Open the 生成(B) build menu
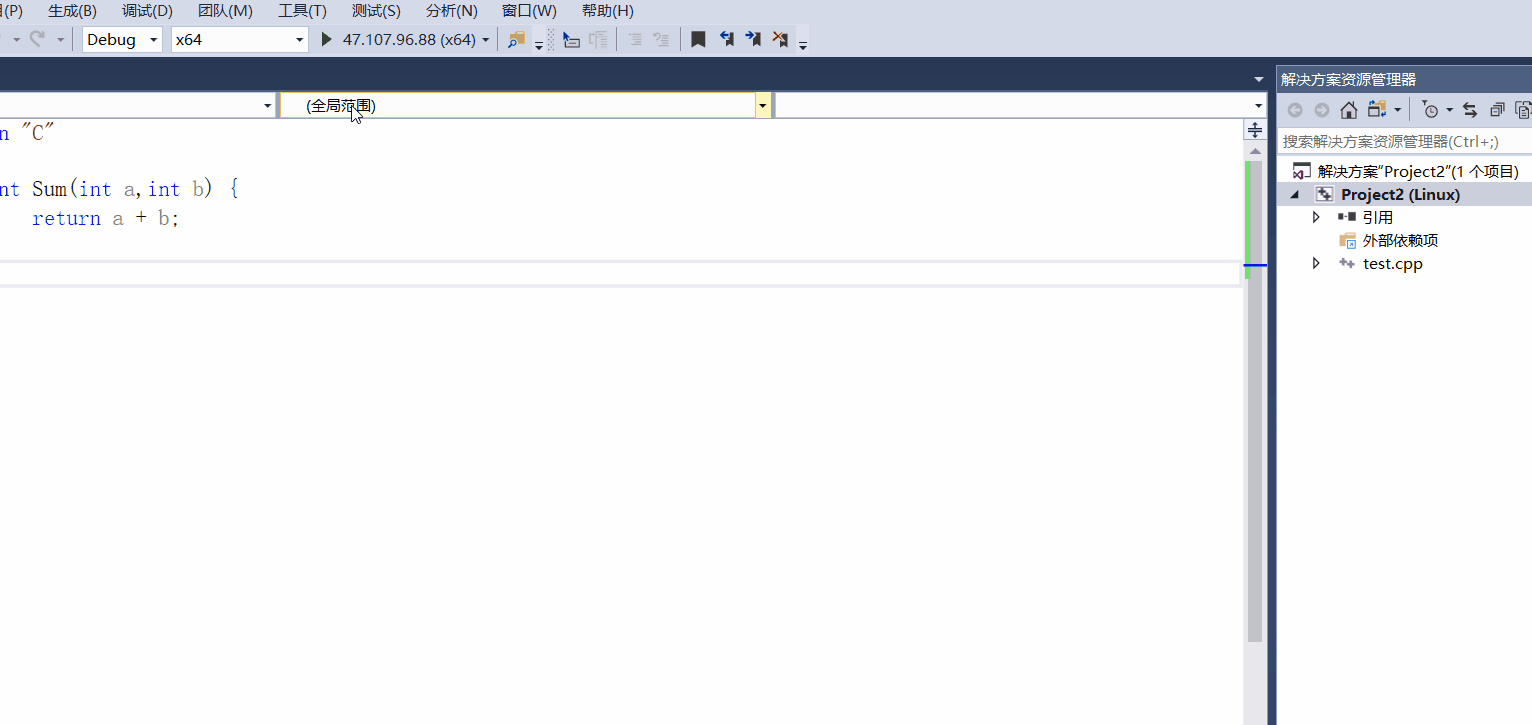Screen dimensions: 1532x725 tap(73, 11)
